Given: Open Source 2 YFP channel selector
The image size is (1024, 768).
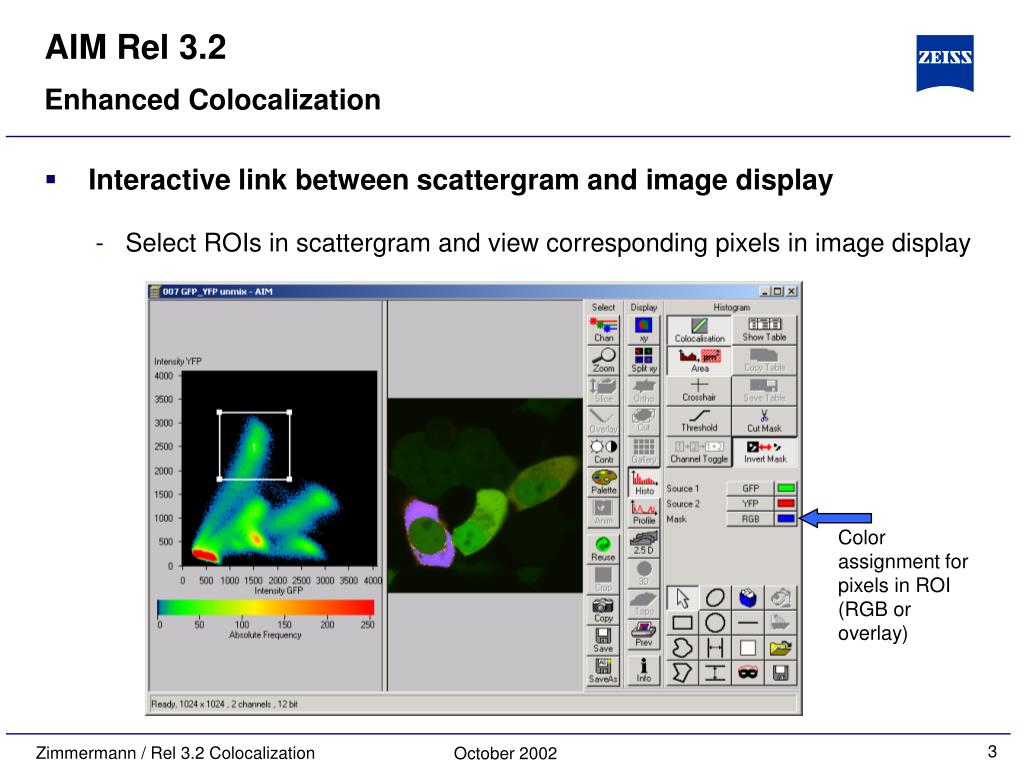Looking at the screenshot, I should tap(750, 504).
